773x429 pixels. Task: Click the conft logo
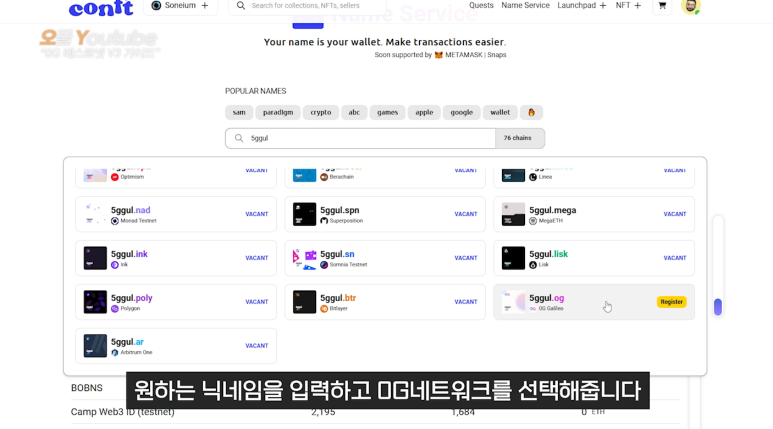tap(101, 8)
